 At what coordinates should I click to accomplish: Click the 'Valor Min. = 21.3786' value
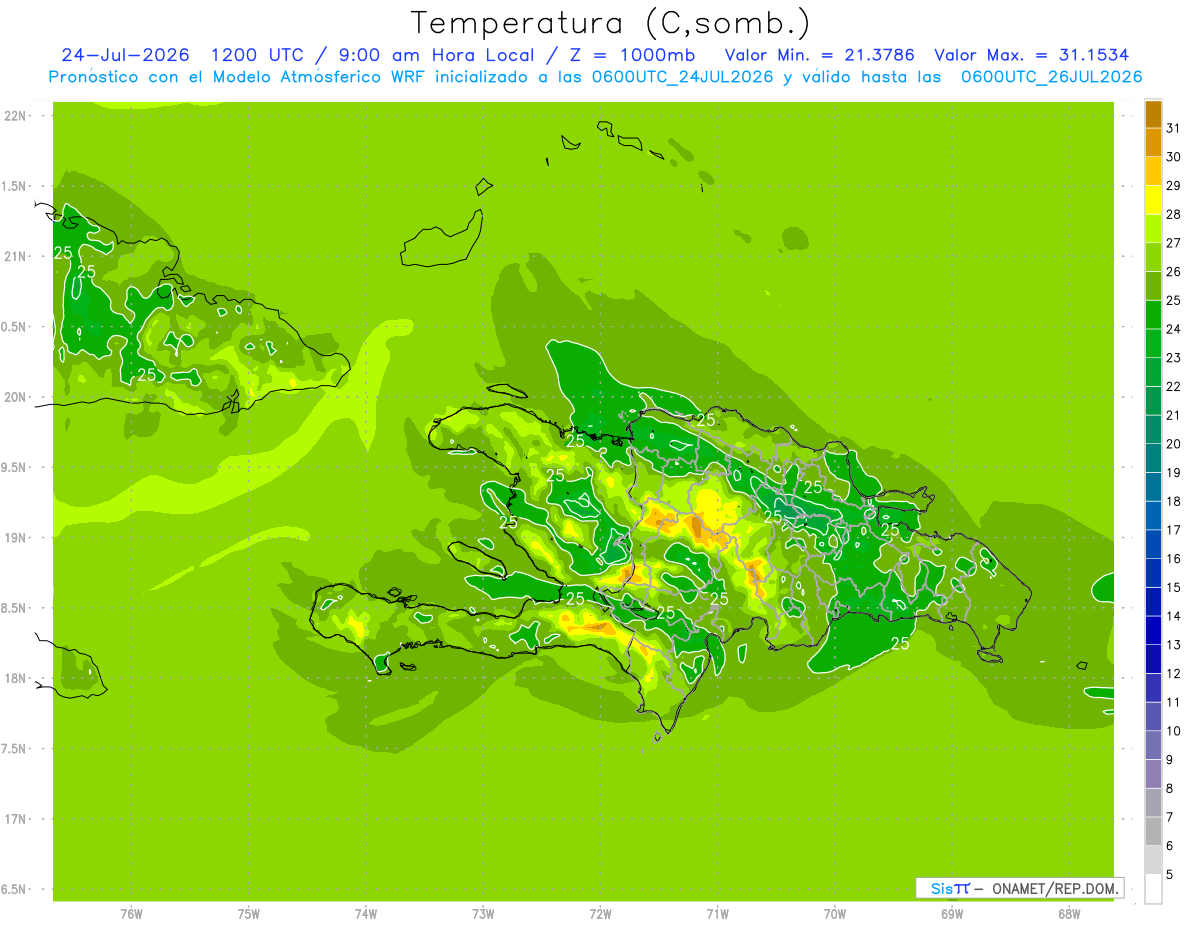coord(819,55)
